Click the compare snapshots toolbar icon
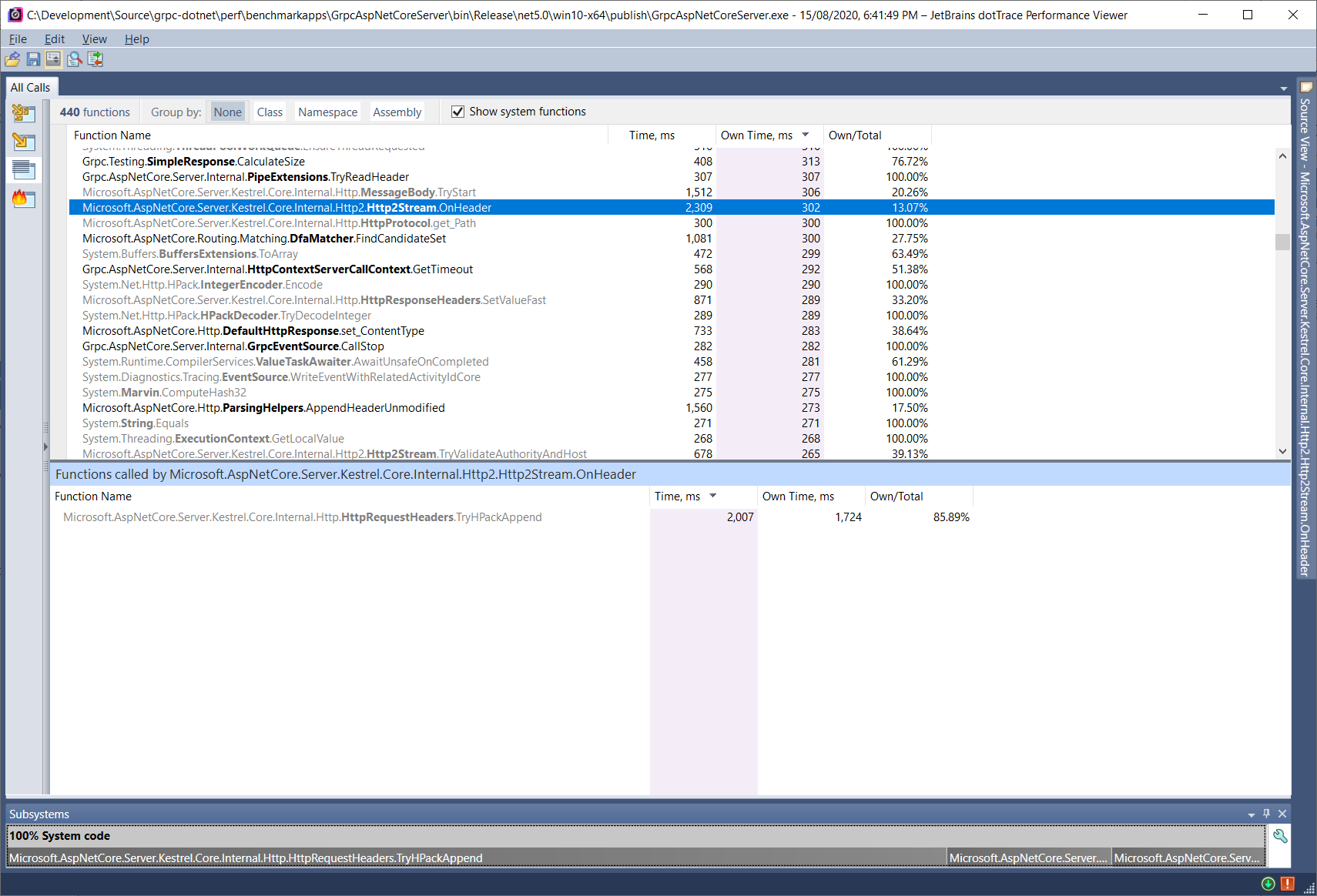 point(96,59)
